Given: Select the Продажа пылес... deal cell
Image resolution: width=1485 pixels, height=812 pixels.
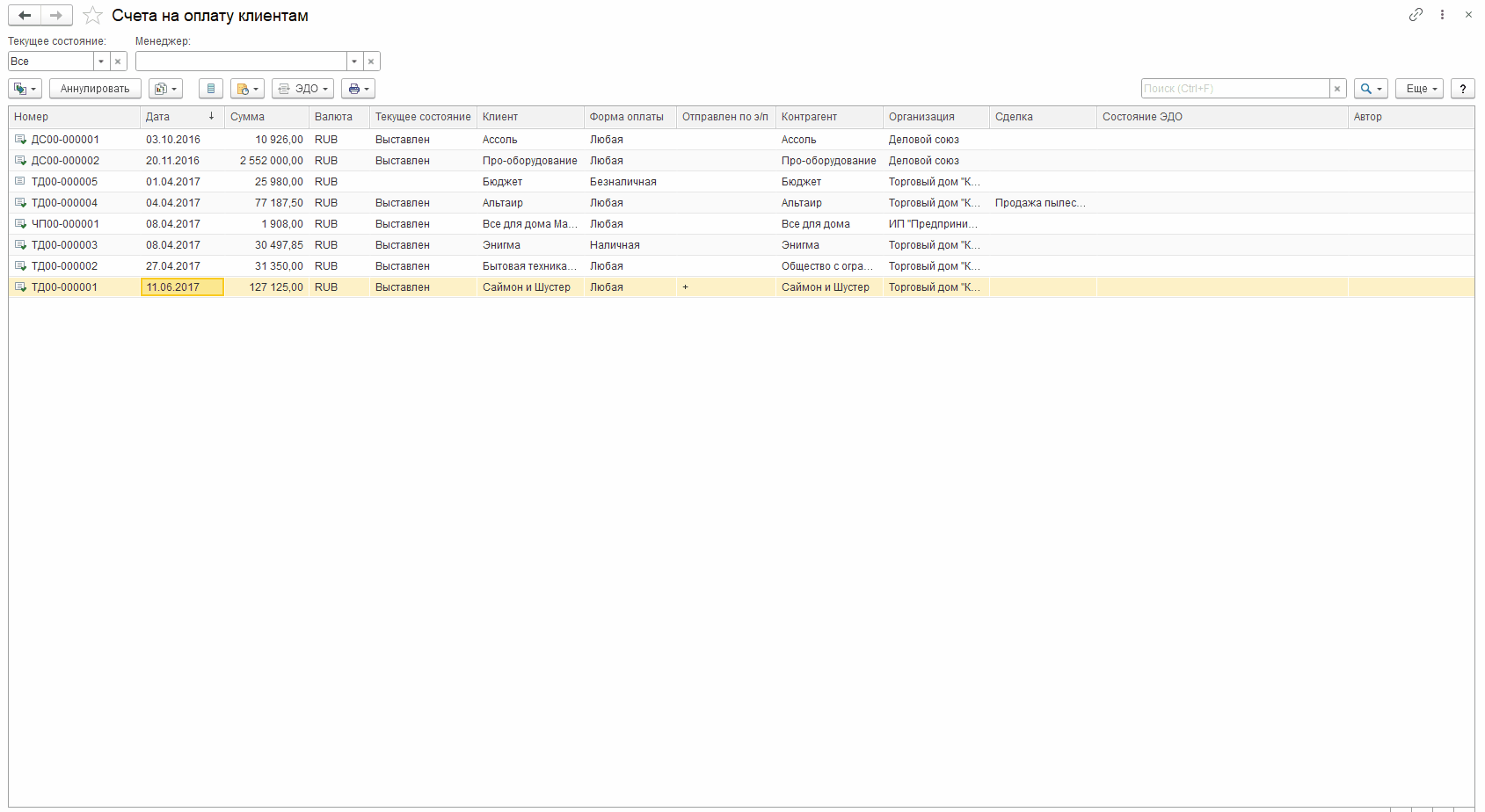Looking at the screenshot, I should 1044,203.
